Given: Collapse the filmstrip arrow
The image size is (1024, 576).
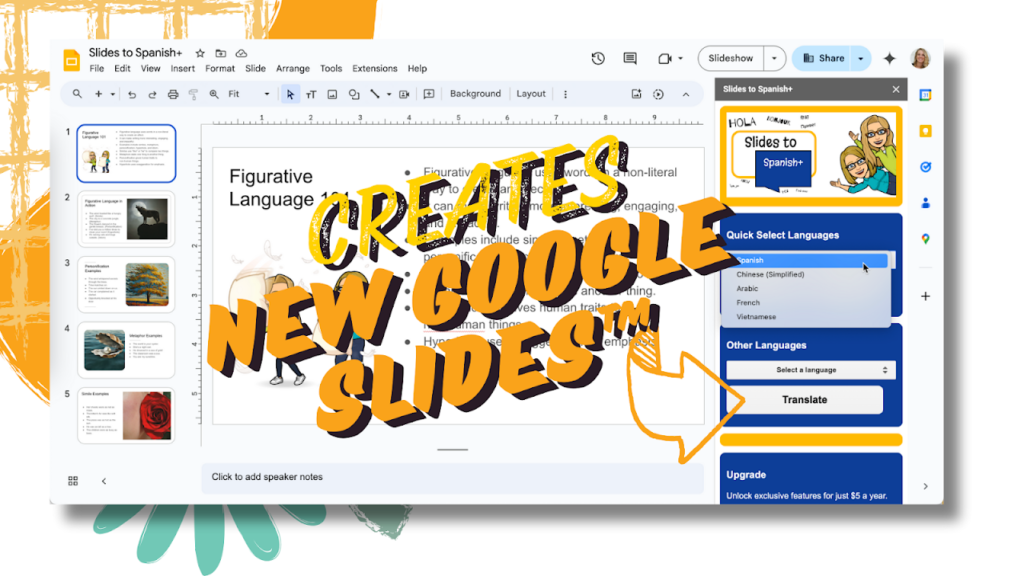Looking at the screenshot, I should [x=104, y=481].
